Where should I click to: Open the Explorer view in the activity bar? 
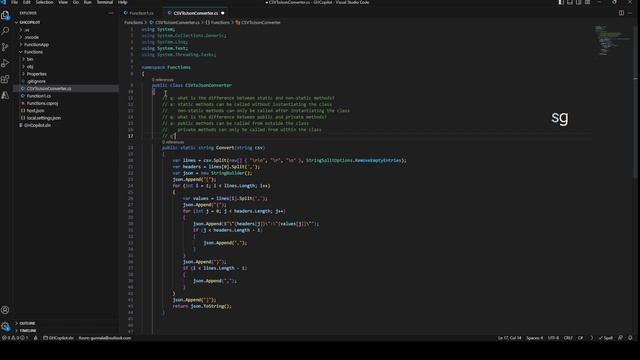coord(5,16)
